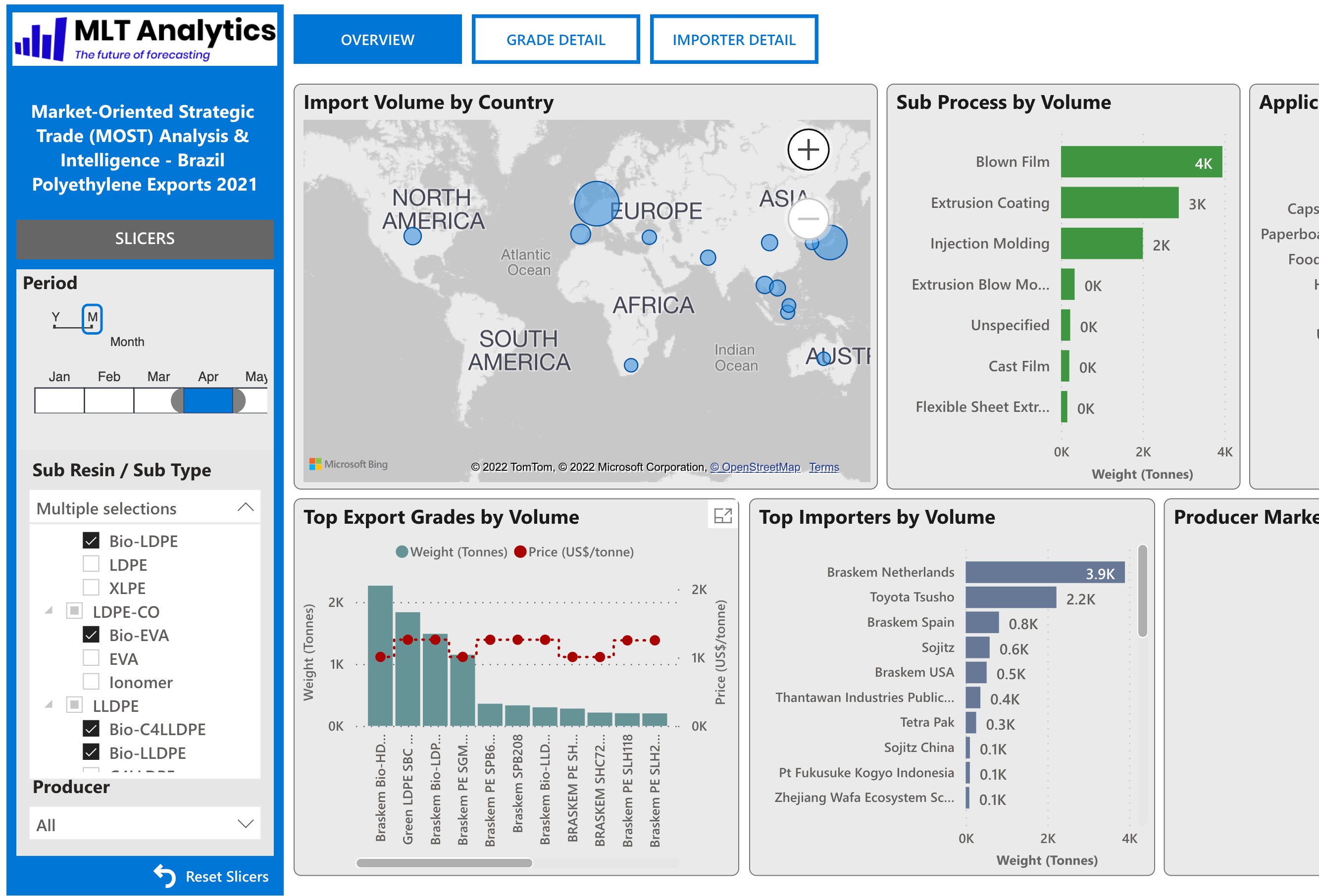Viewport: 1319px width, 896px height.
Task: Switch to the GRADE DETAIL tab
Action: (556, 39)
